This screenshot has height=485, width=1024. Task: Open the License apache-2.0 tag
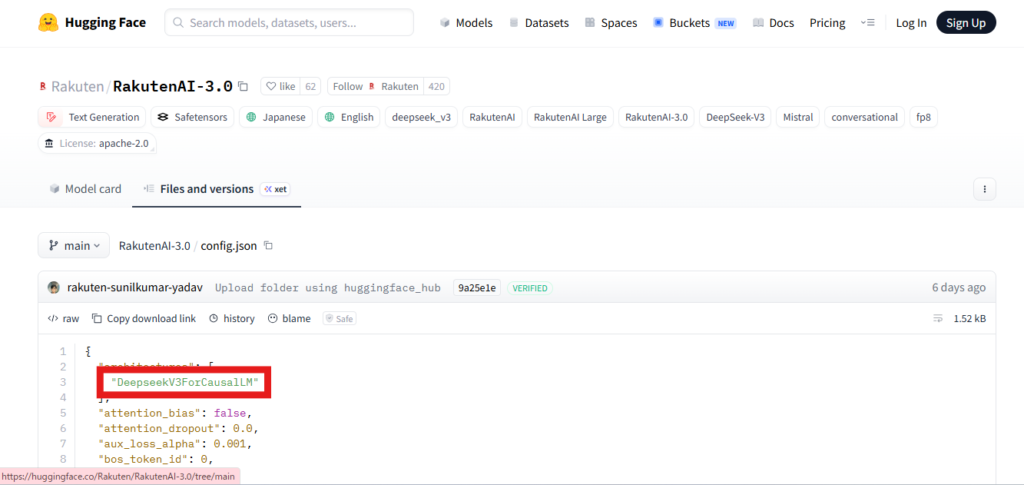pos(97,143)
